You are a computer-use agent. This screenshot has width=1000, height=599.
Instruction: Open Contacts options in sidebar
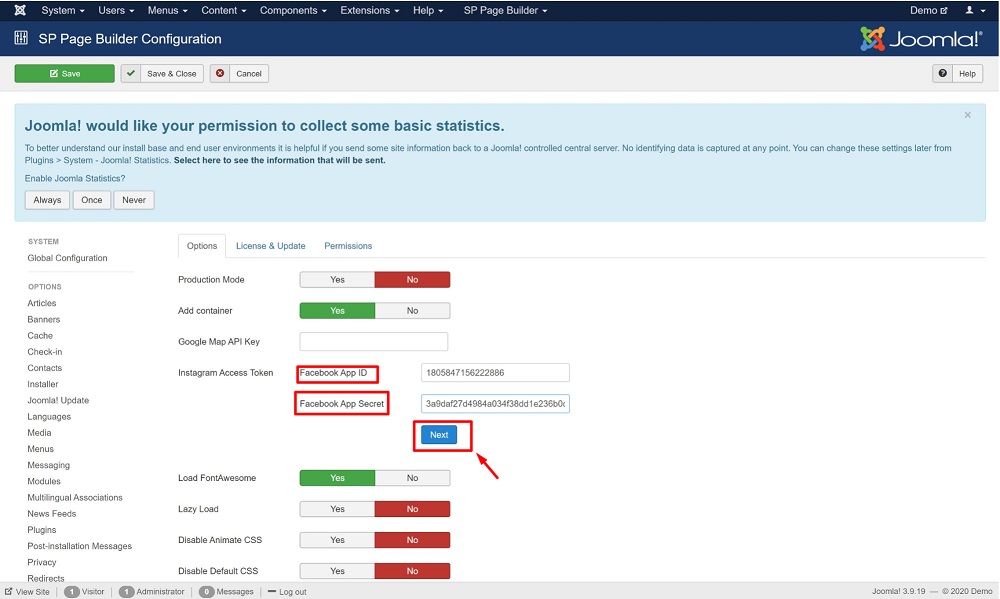(x=45, y=368)
